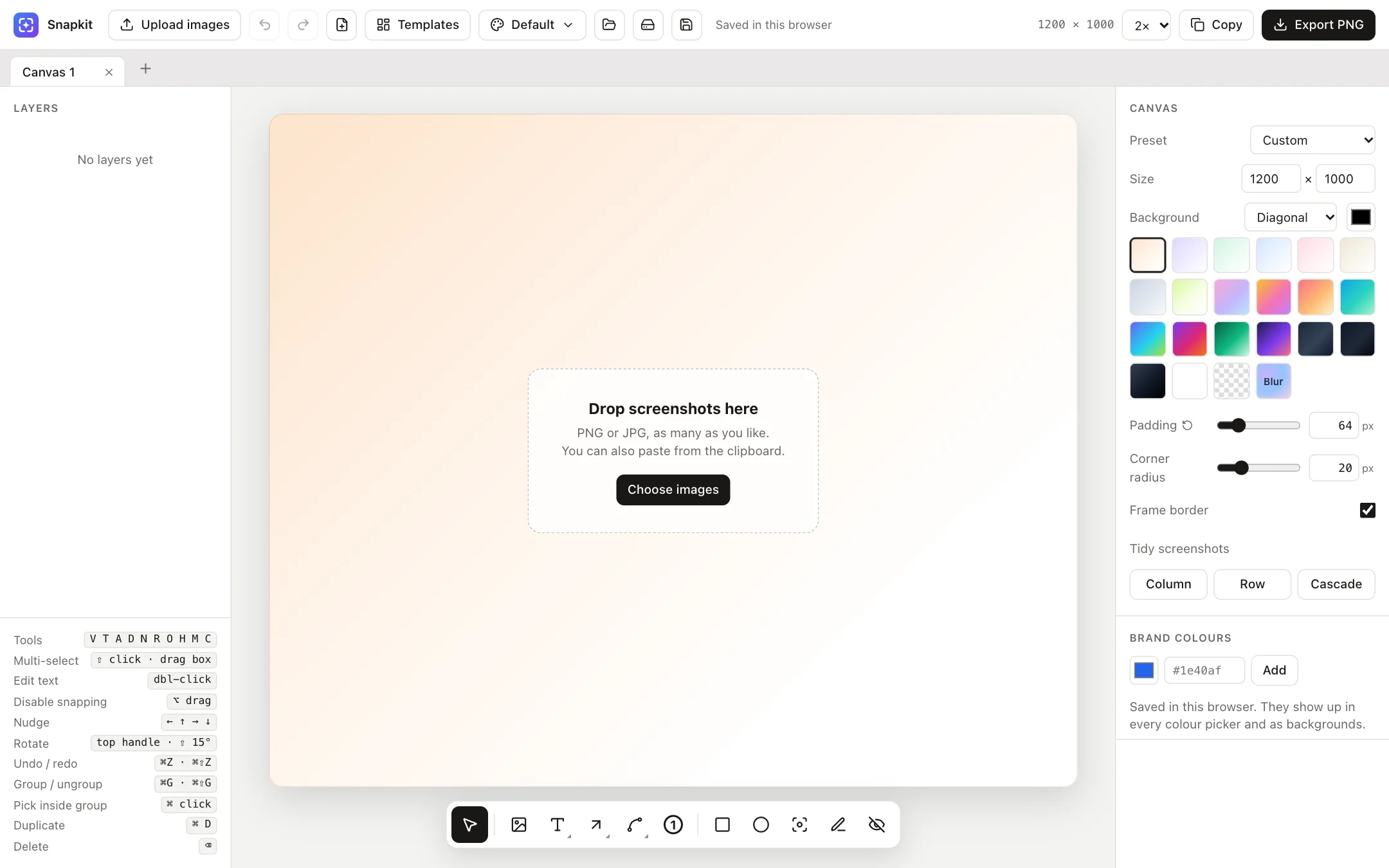Select the numbered step marker tool
Image resolution: width=1389 pixels, height=868 pixels.
coord(673,824)
